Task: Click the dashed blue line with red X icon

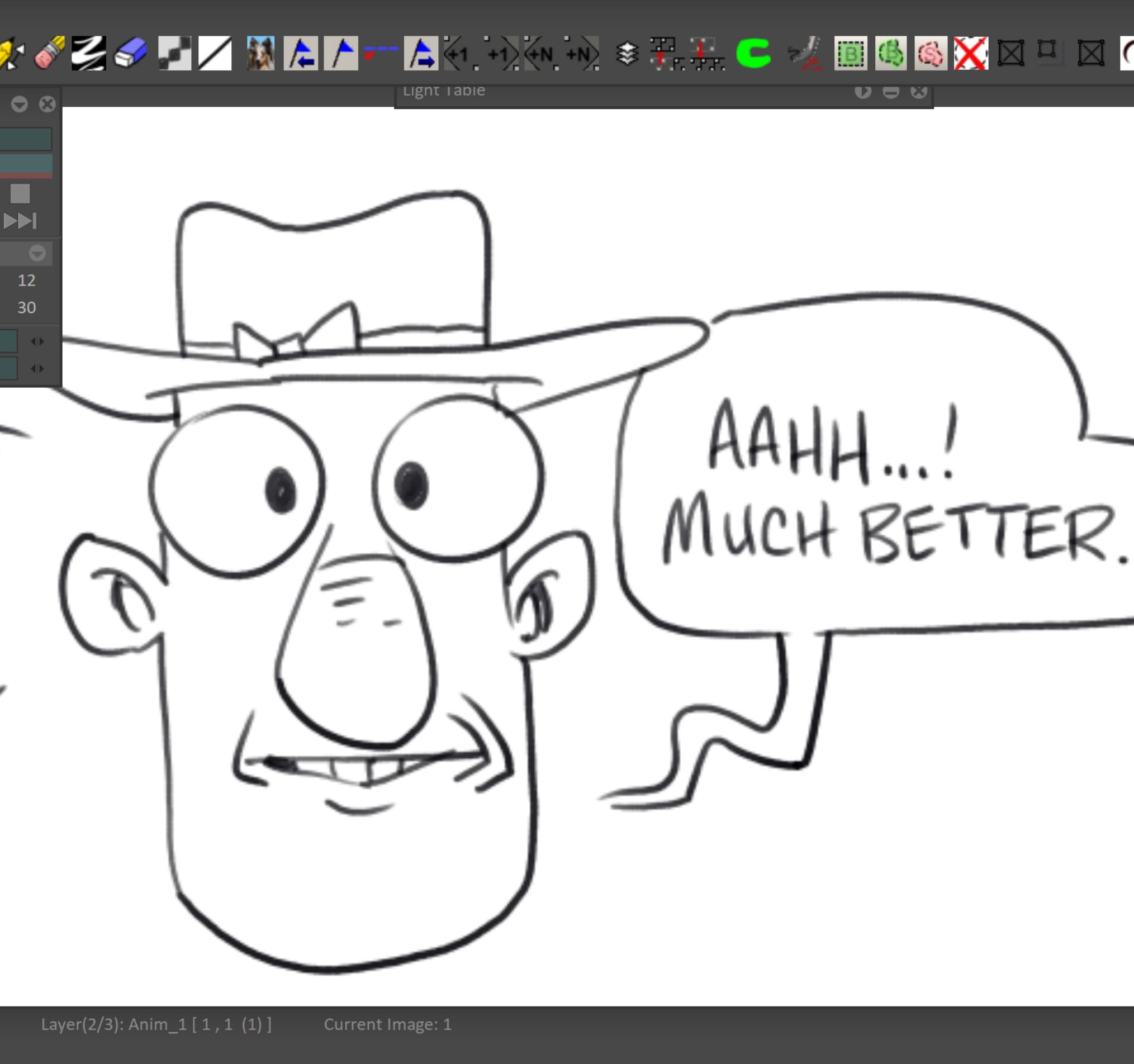Action: pyautogui.click(x=381, y=53)
